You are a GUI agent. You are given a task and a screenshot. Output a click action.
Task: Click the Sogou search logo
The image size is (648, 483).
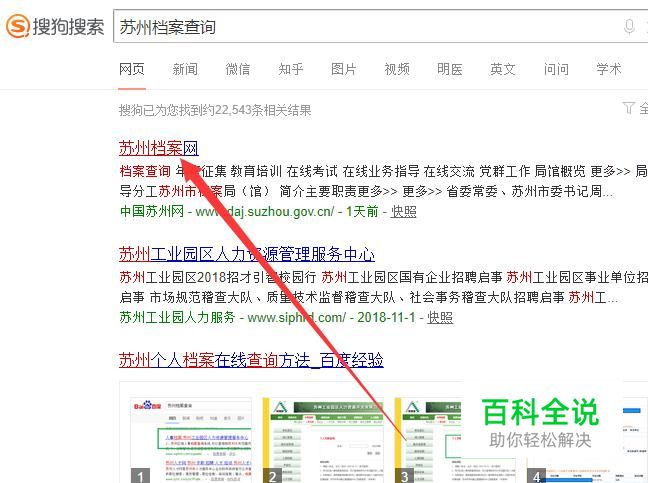[55, 26]
